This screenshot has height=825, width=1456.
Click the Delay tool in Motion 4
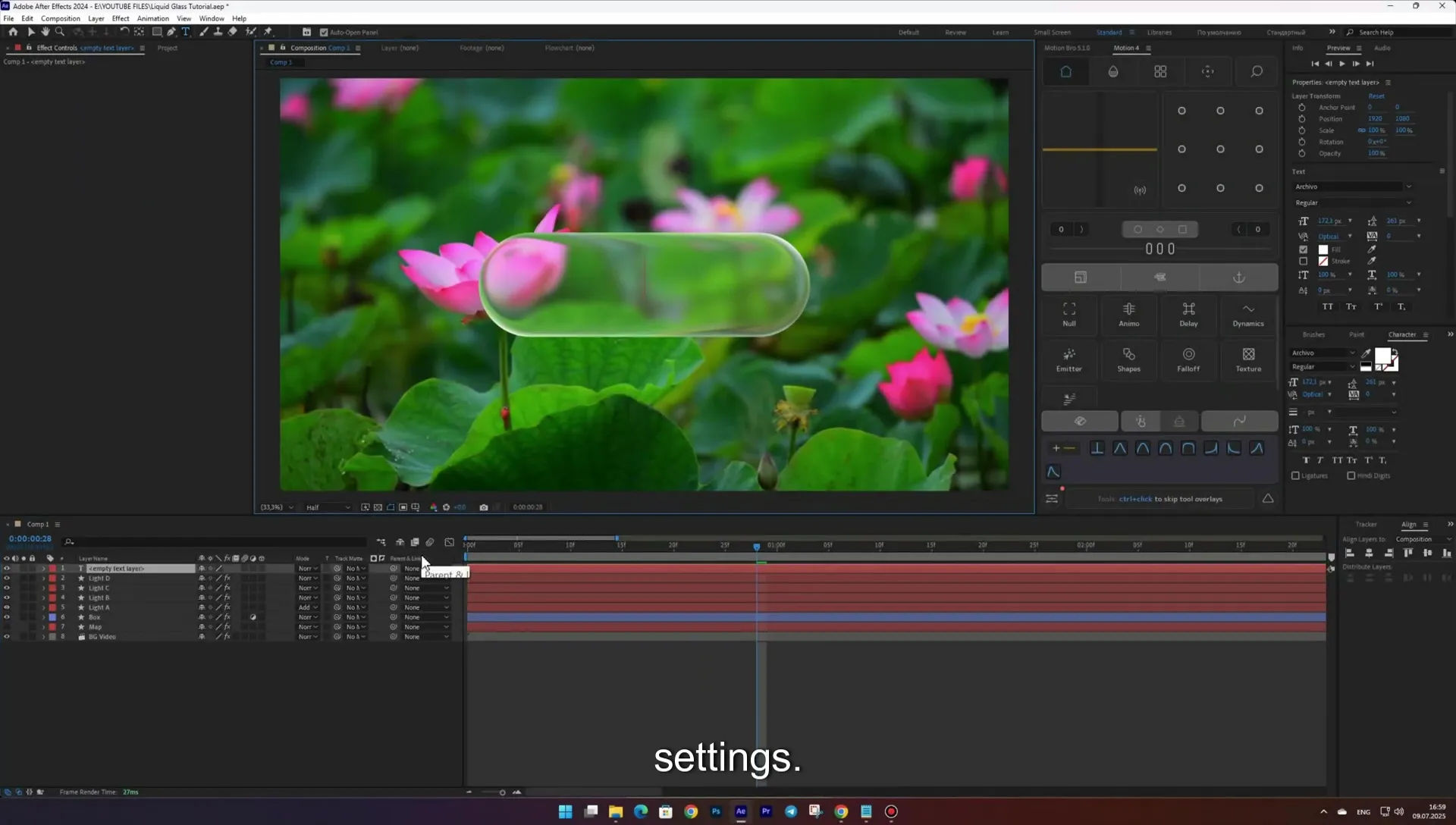(1188, 314)
